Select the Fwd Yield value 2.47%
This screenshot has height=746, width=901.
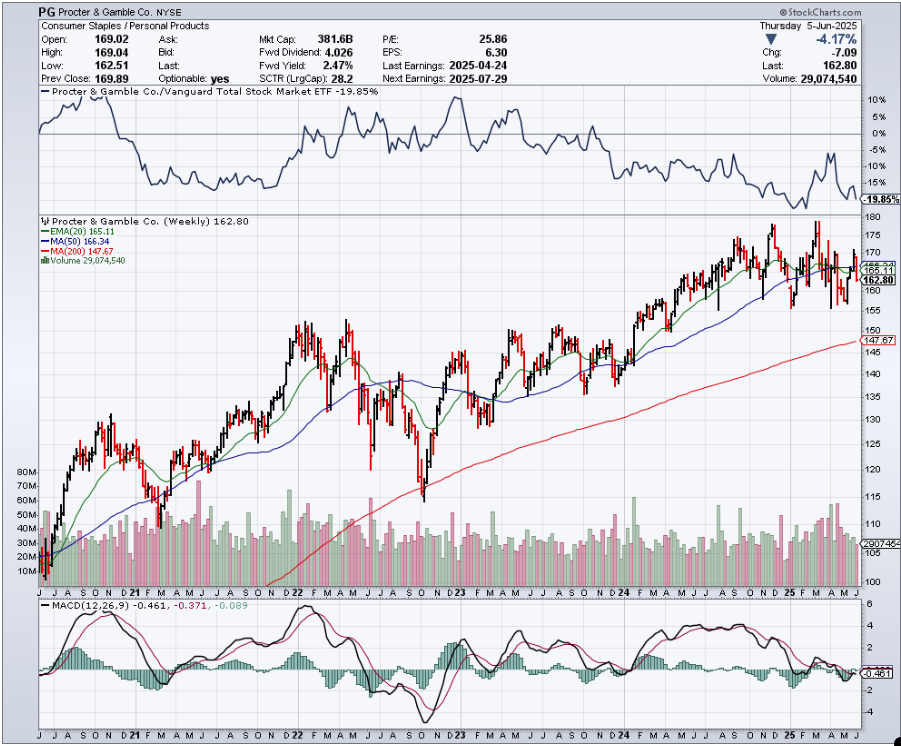338,66
